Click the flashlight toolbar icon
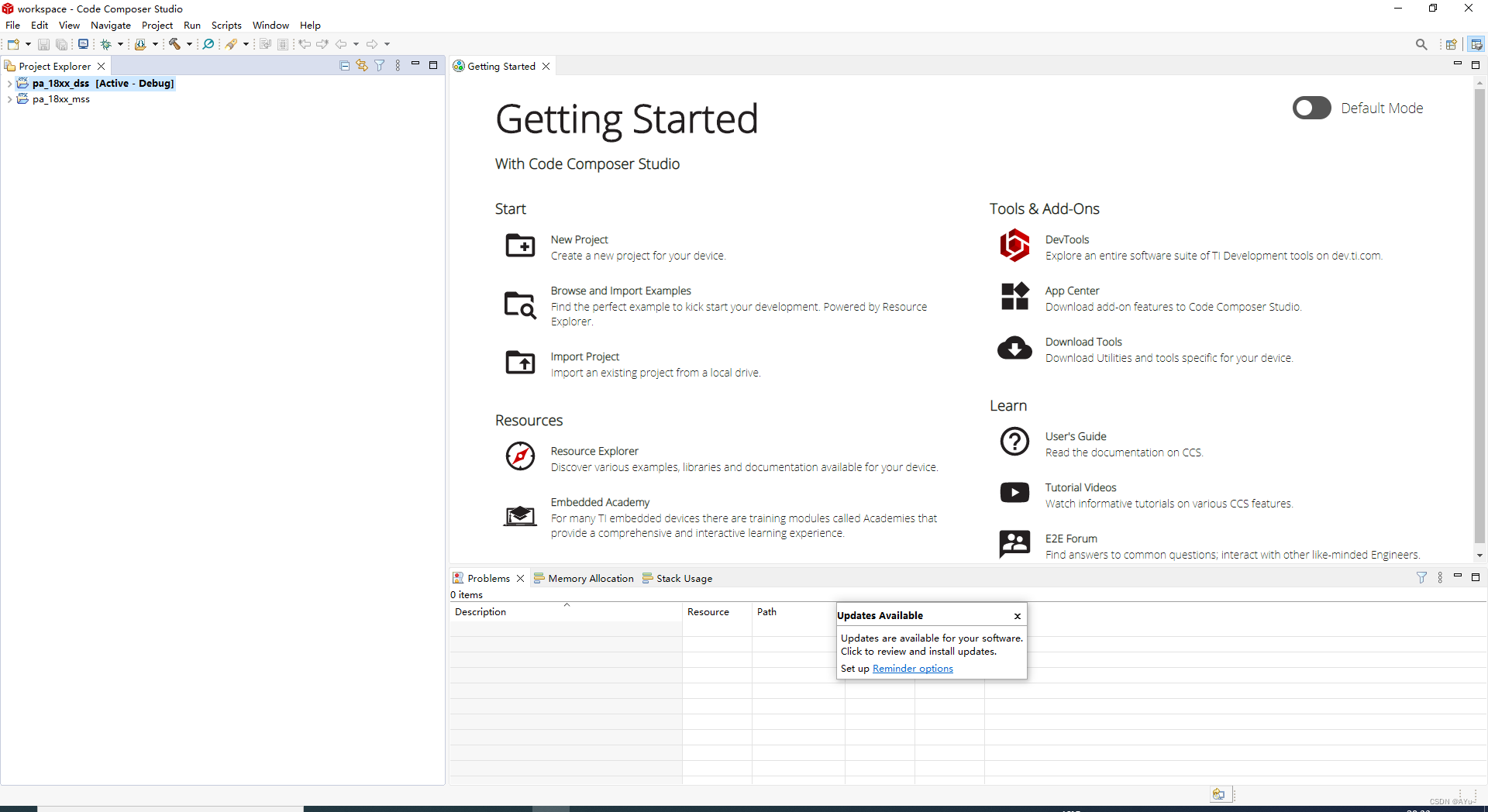Screen dimensions: 1488x812 tap(231, 44)
